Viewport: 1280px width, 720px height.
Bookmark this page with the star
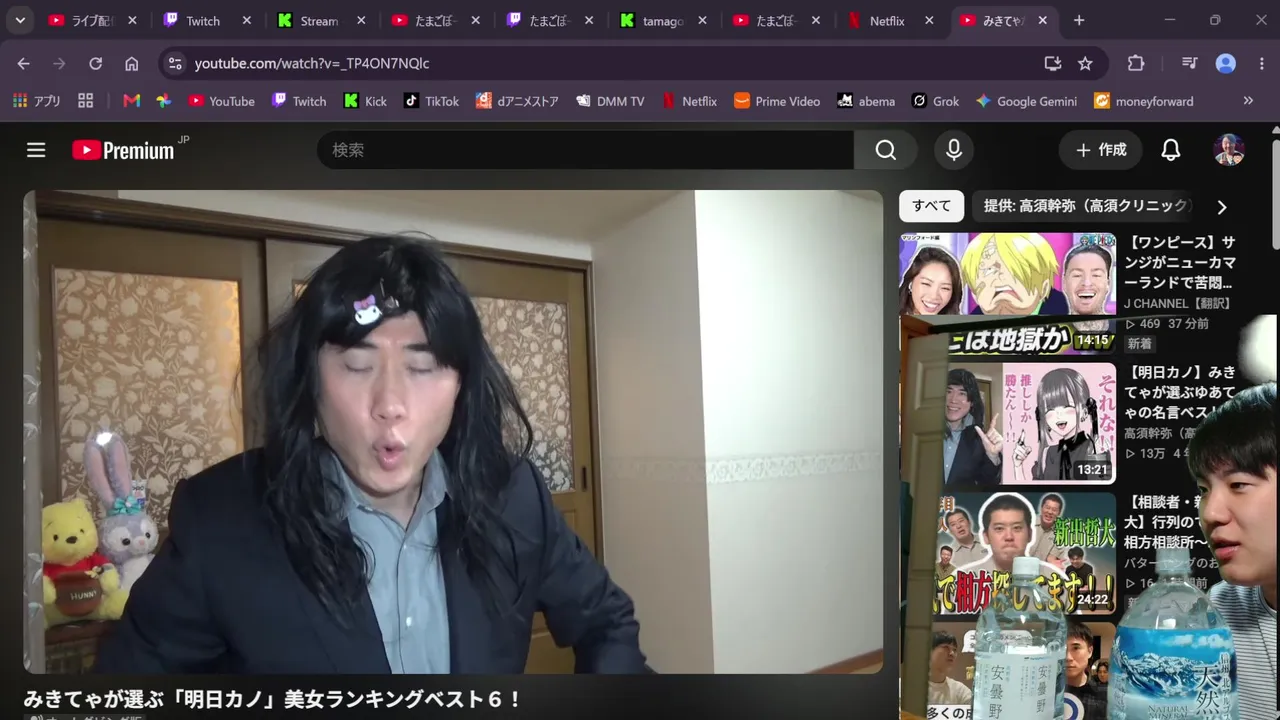click(1085, 63)
